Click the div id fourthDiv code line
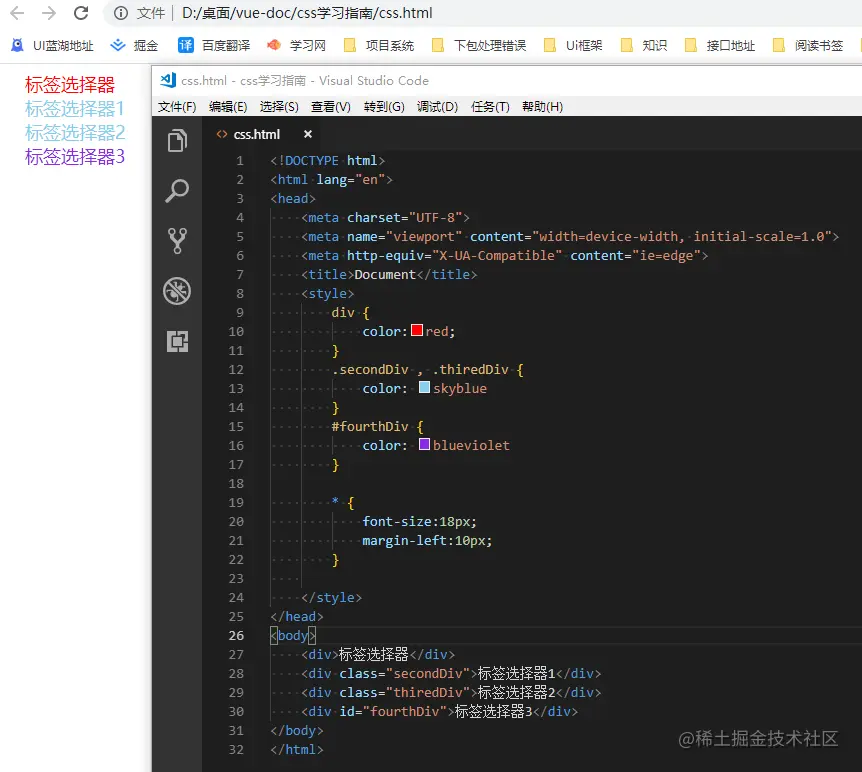This screenshot has height=772, width=862. [x=440, y=711]
